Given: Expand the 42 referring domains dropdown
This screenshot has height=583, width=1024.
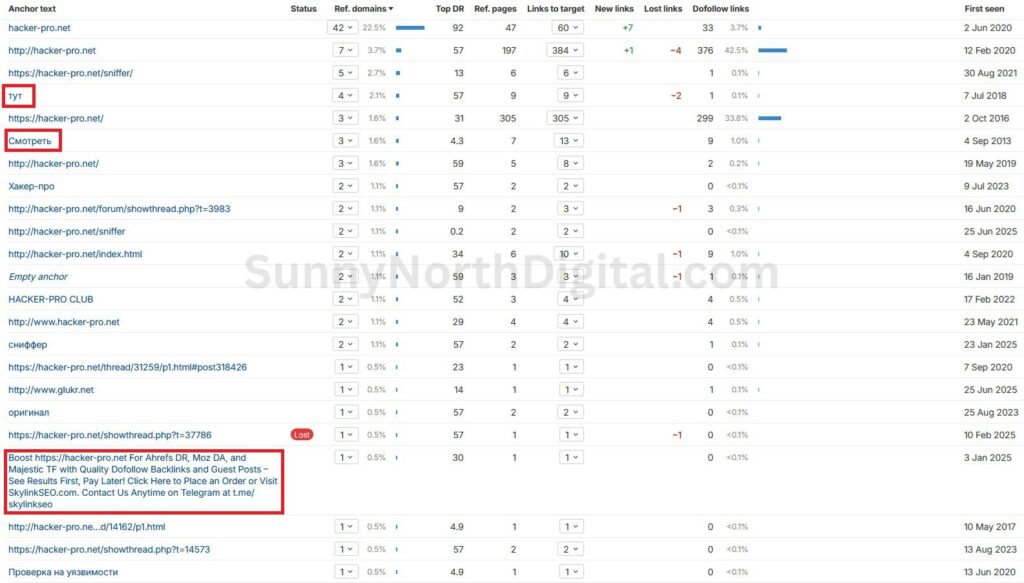Looking at the screenshot, I should click(x=343, y=28).
